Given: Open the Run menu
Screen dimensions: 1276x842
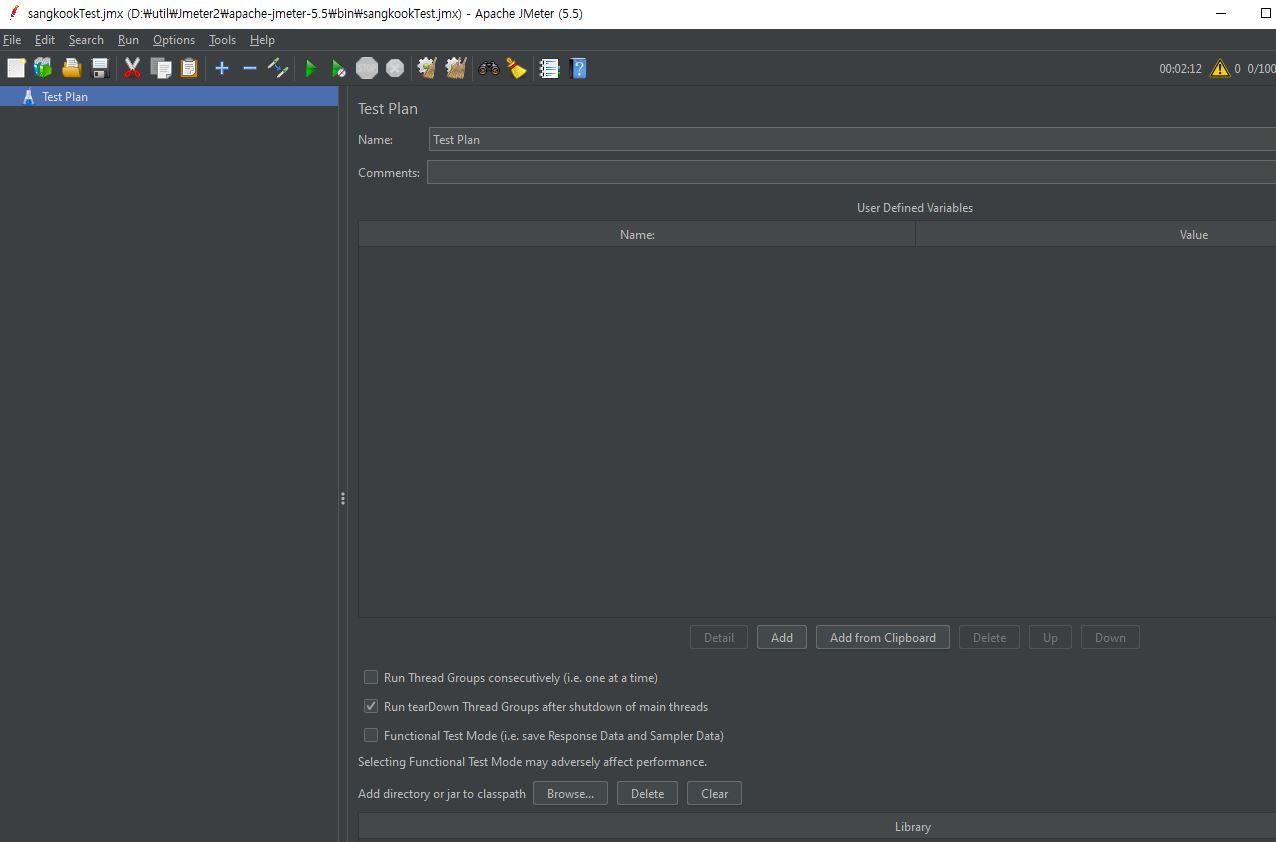Looking at the screenshot, I should [128, 40].
